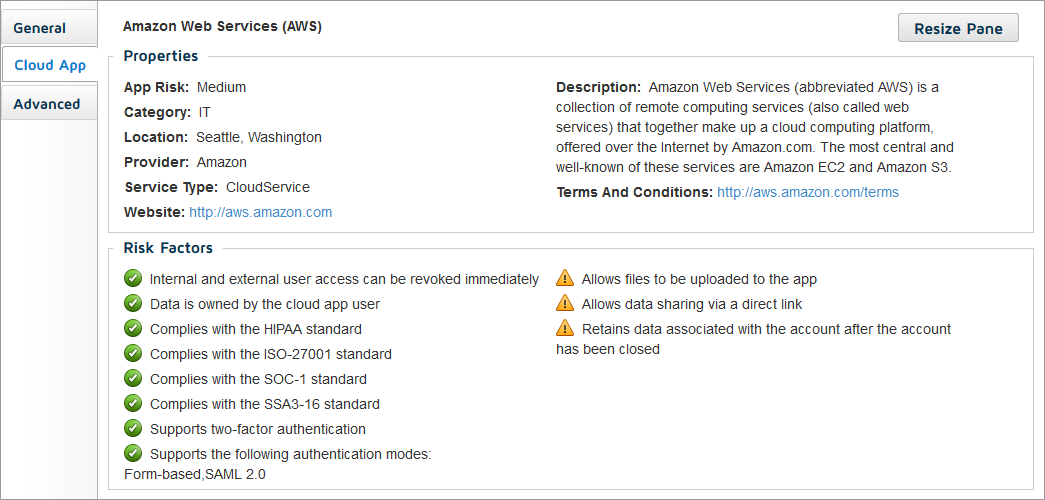Click the Risk Factors section heading
The height and width of the screenshot is (500, 1045).
[x=169, y=248]
